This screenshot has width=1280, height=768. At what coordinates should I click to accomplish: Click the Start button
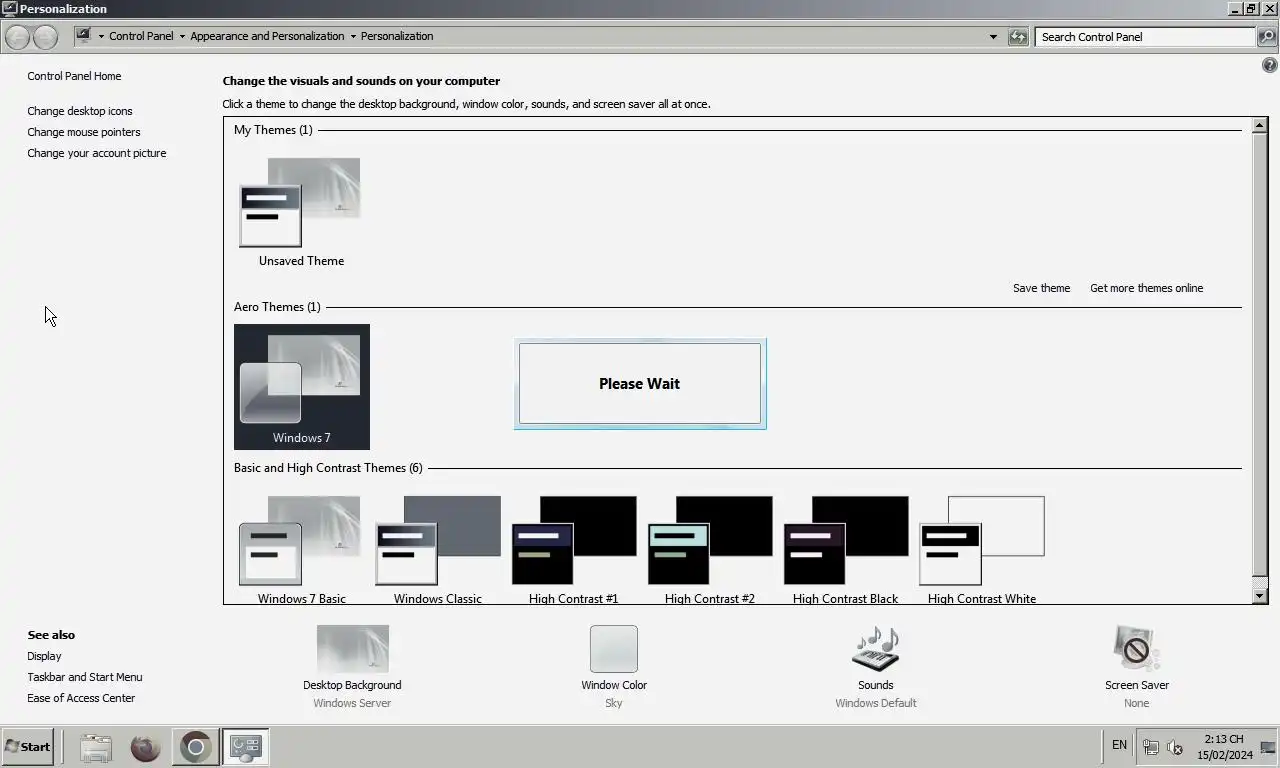pyautogui.click(x=27, y=747)
